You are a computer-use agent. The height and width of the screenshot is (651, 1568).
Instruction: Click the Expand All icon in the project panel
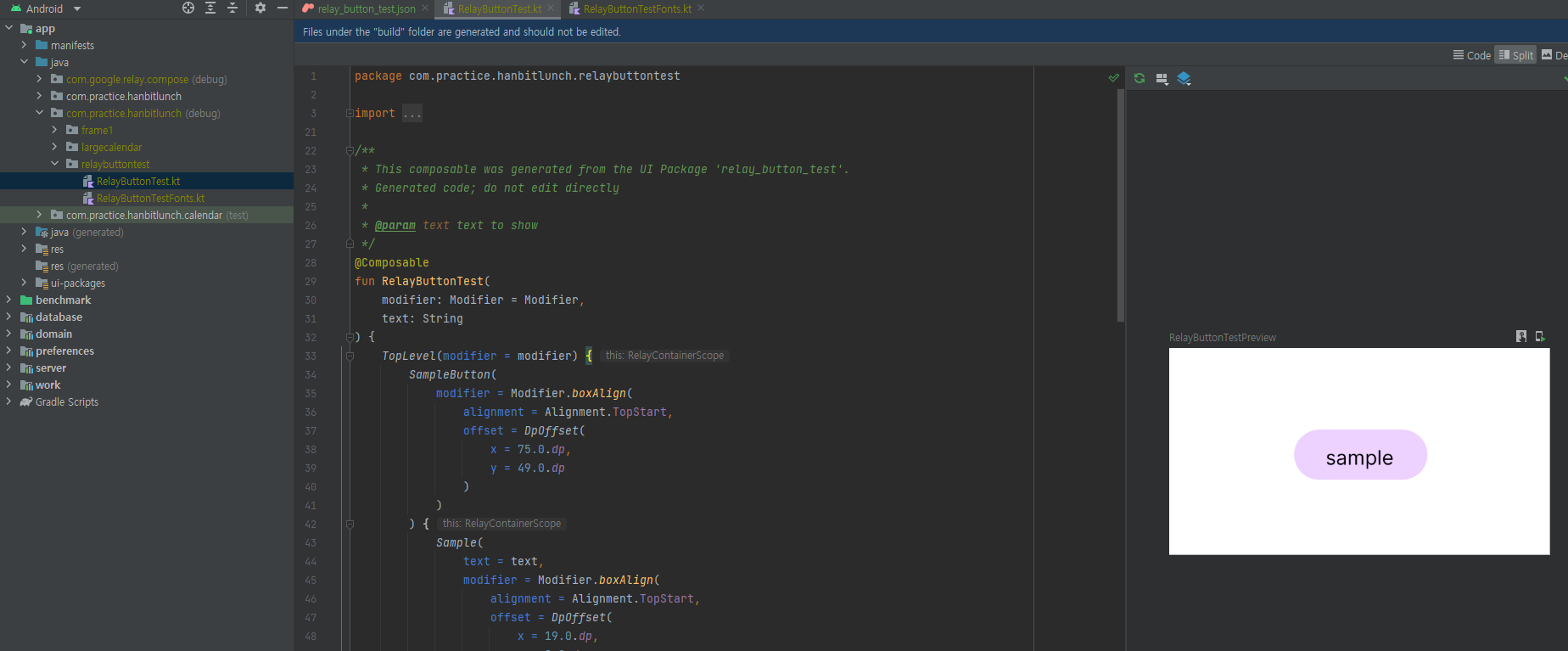(x=210, y=8)
